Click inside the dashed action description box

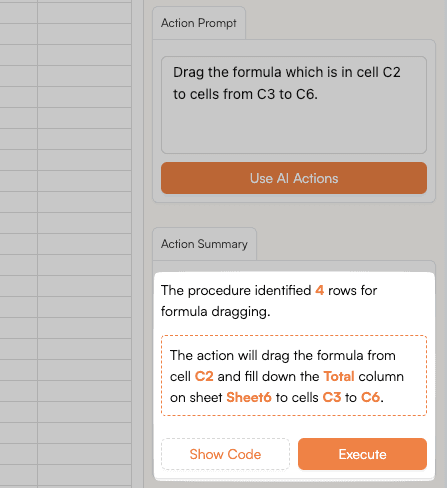click(x=294, y=376)
